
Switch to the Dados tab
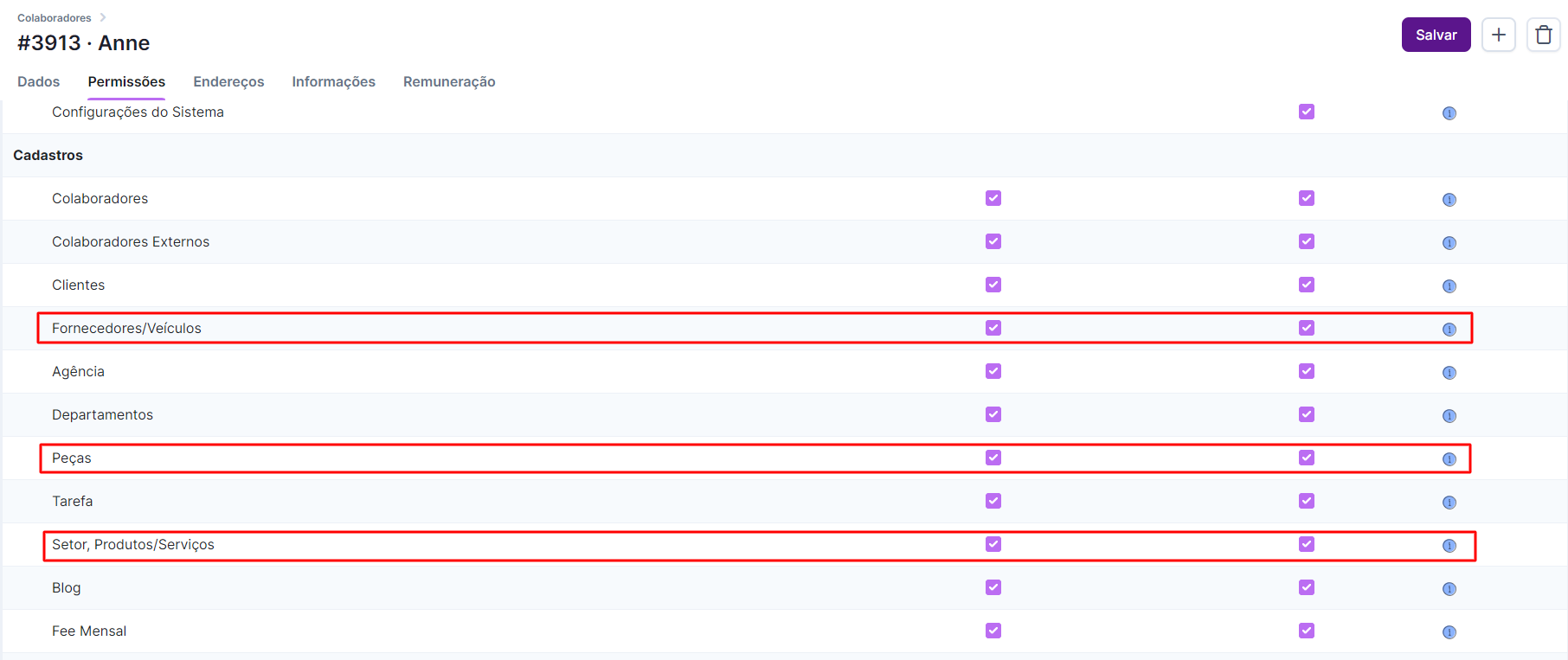click(x=39, y=81)
